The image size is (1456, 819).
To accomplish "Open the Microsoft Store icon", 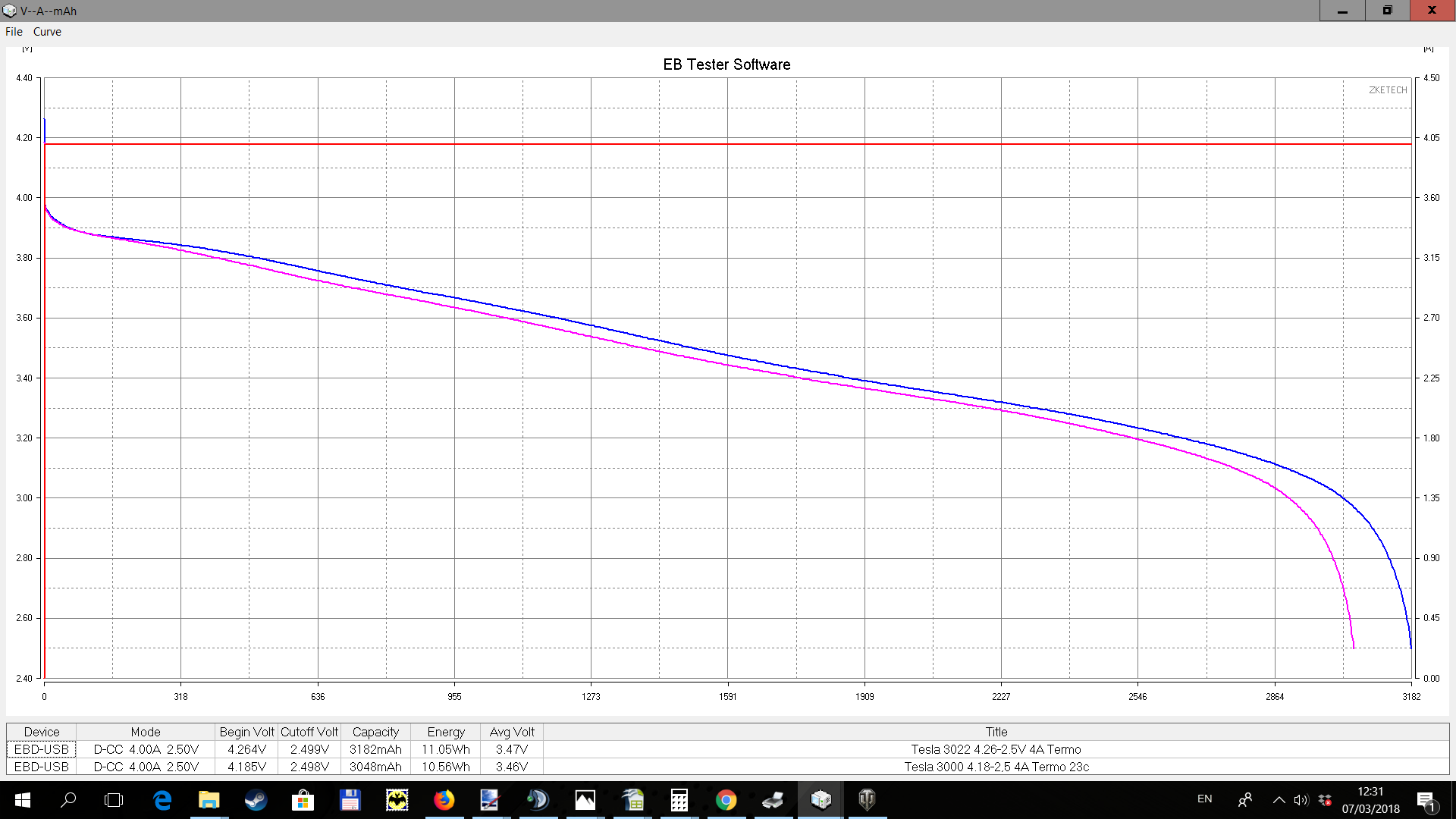I will [303, 799].
